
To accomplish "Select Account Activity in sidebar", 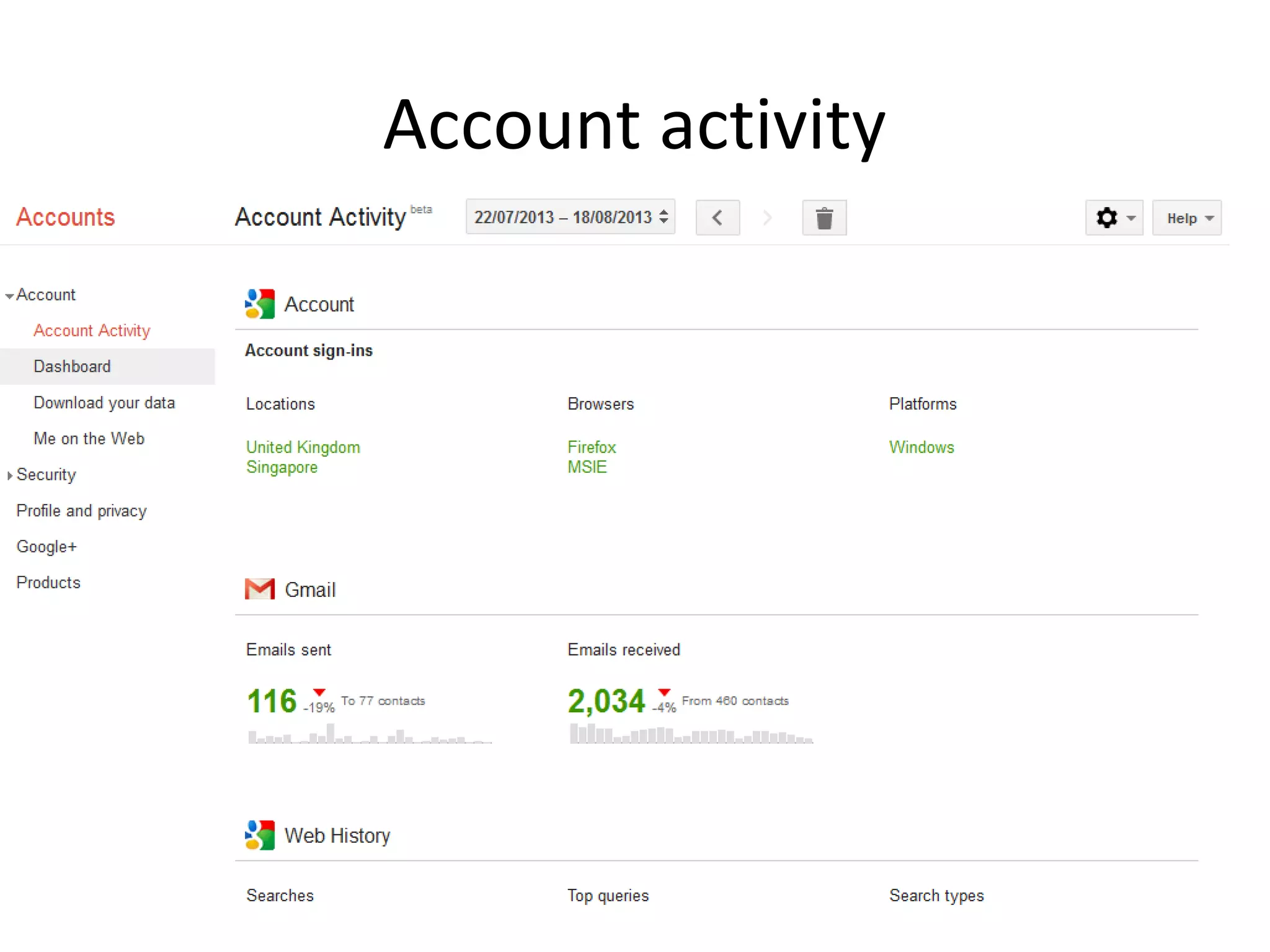I will click(x=92, y=330).
